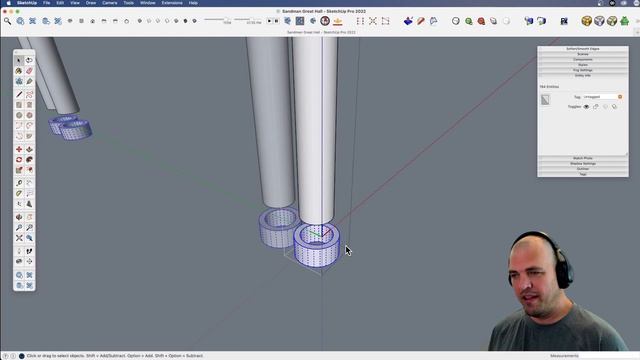Click the blue solid tools icon
Image resolution: width=640 pixels, height=360 pixels.
click(x=408, y=21)
